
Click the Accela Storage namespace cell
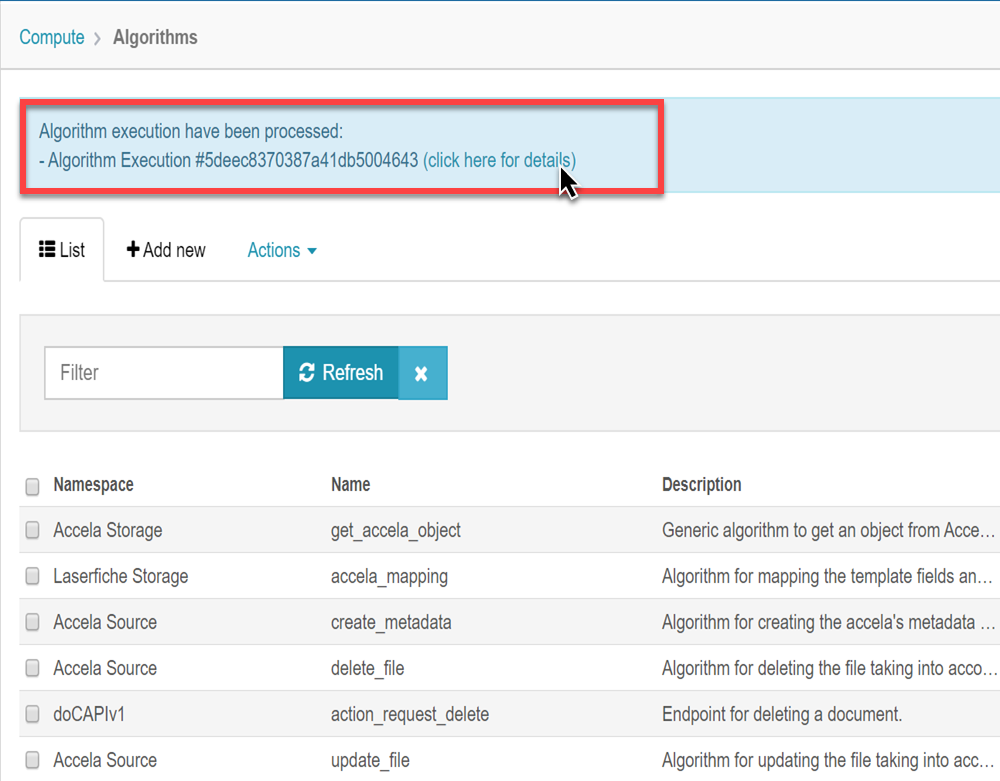[x=108, y=530]
